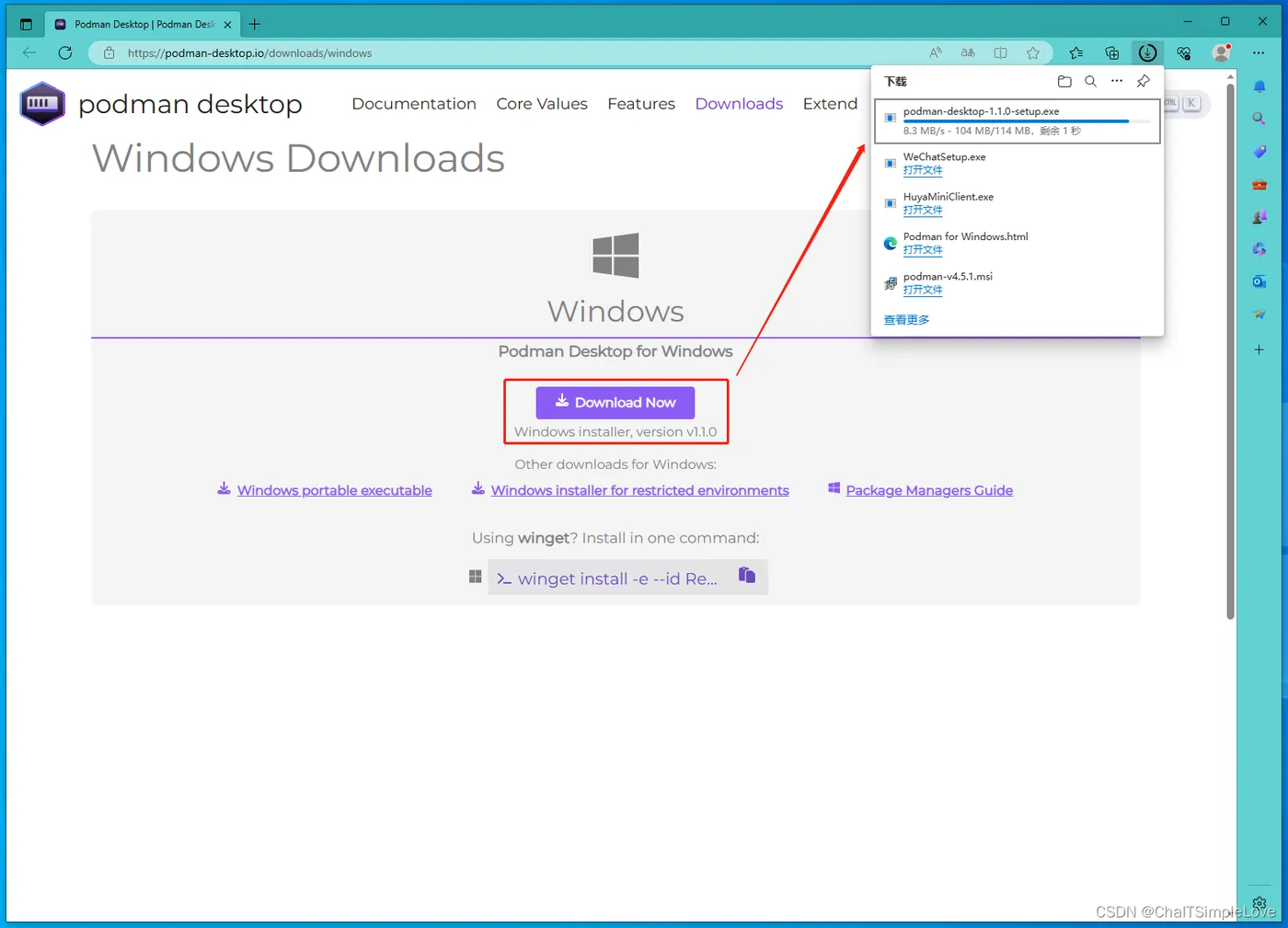Screen dimensions: 1288x928
Task: Open more options in downloads panel
Action: 1117,81
